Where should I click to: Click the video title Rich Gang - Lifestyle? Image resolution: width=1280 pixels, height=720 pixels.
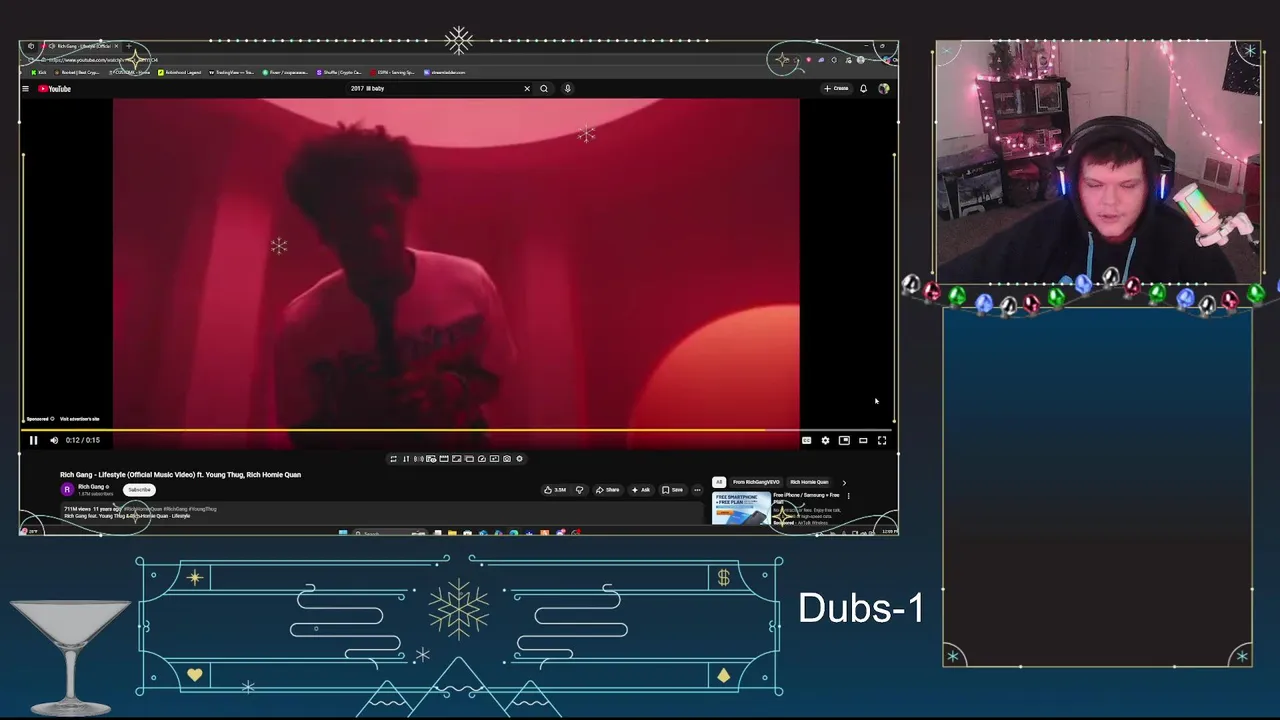click(180, 475)
